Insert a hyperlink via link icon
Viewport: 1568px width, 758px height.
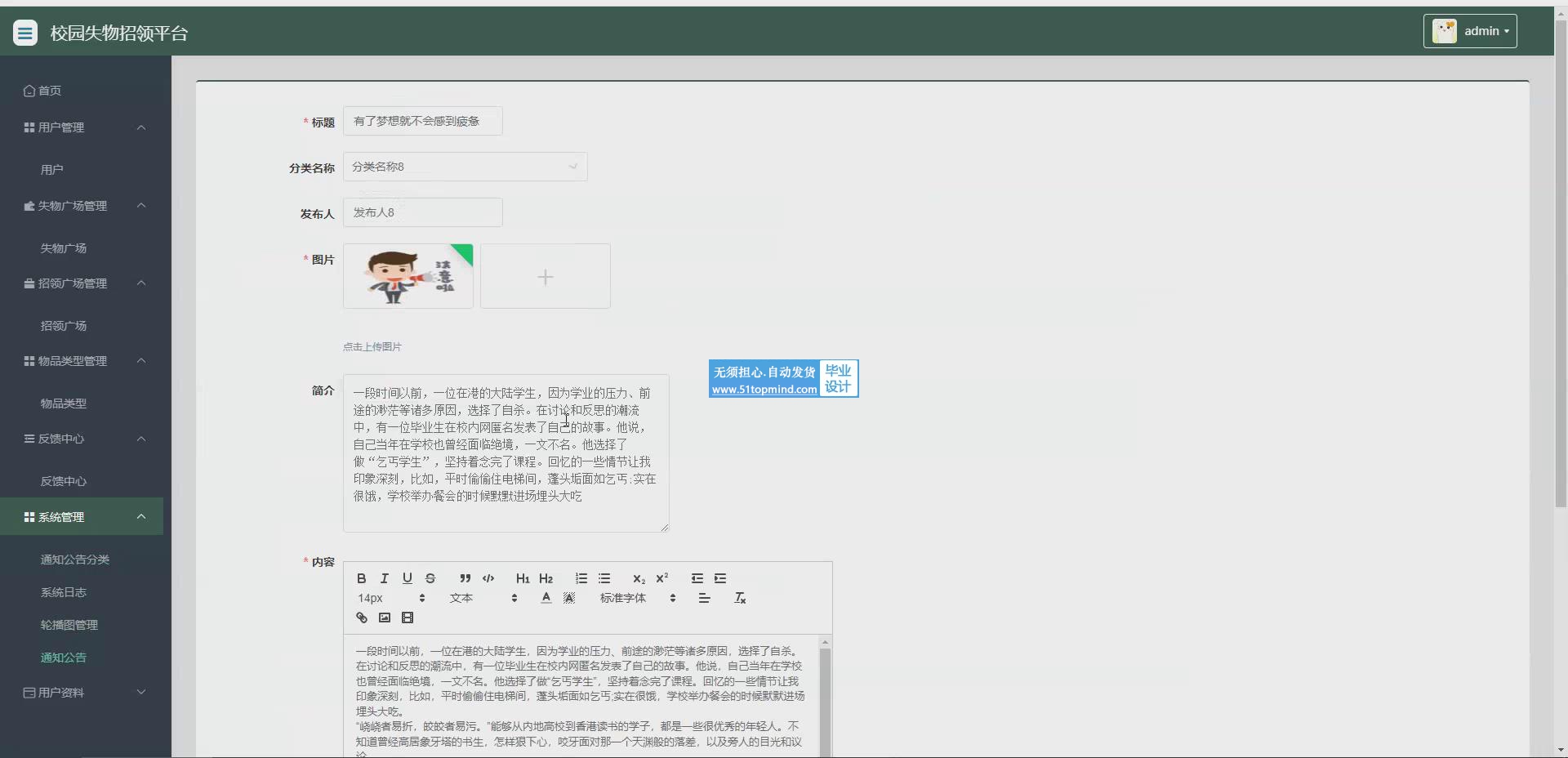pos(361,618)
